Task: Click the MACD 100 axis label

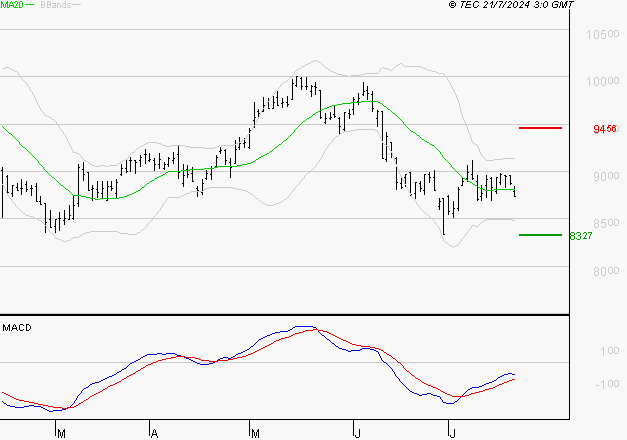Action: pos(610,351)
